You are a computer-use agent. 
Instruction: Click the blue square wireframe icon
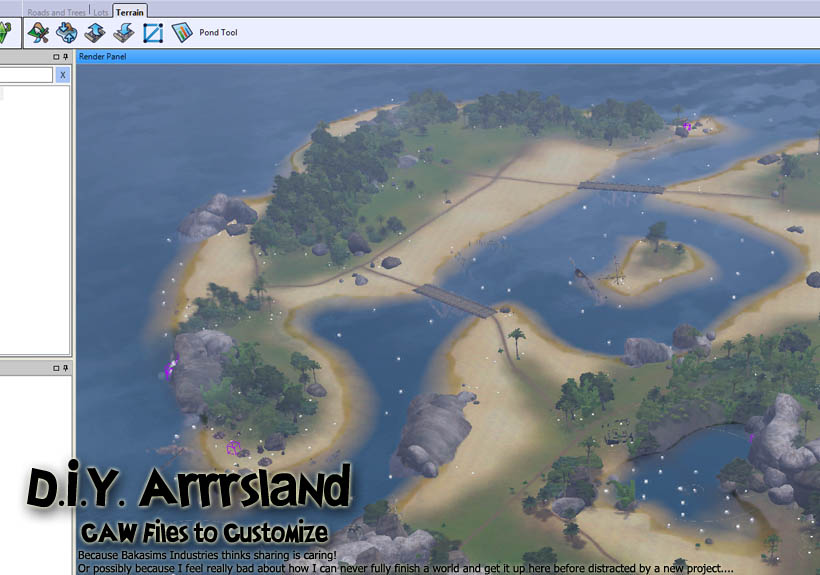click(x=153, y=33)
